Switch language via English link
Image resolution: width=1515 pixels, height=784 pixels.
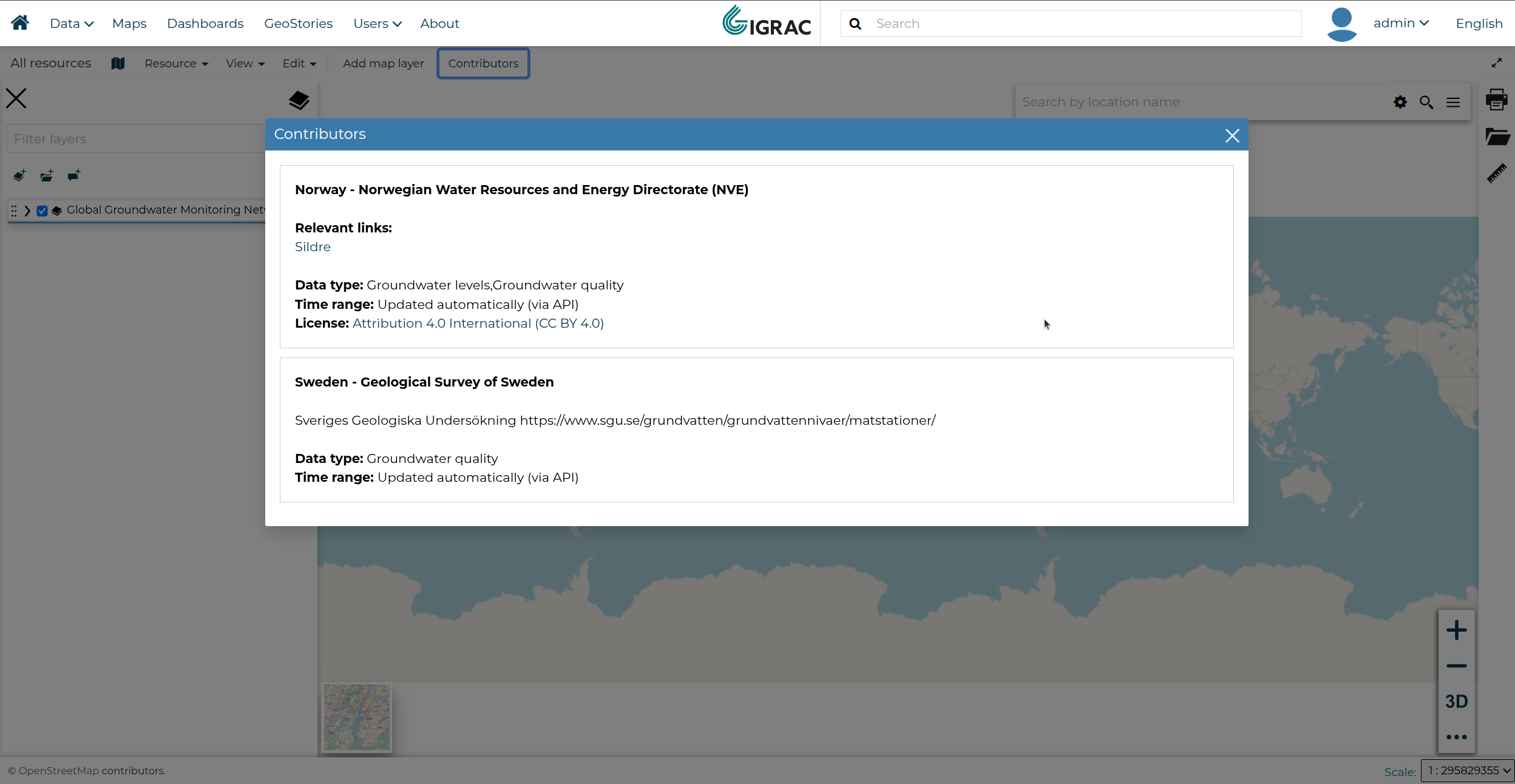click(1479, 24)
